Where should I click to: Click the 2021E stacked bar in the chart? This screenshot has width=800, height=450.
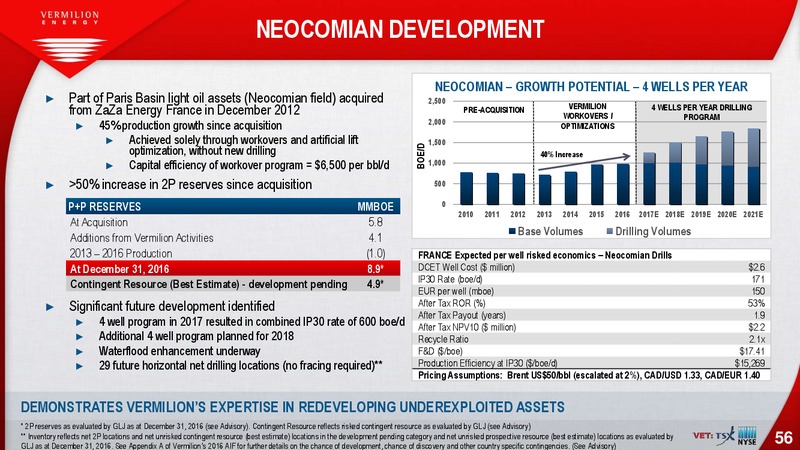point(754,166)
